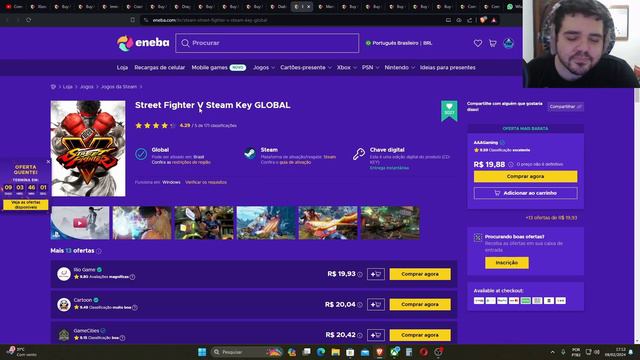Click Veja as ofertas disponíveis button
The height and width of the screenshot is (360, 640).
pyautogui.click(x=26, y=205)
